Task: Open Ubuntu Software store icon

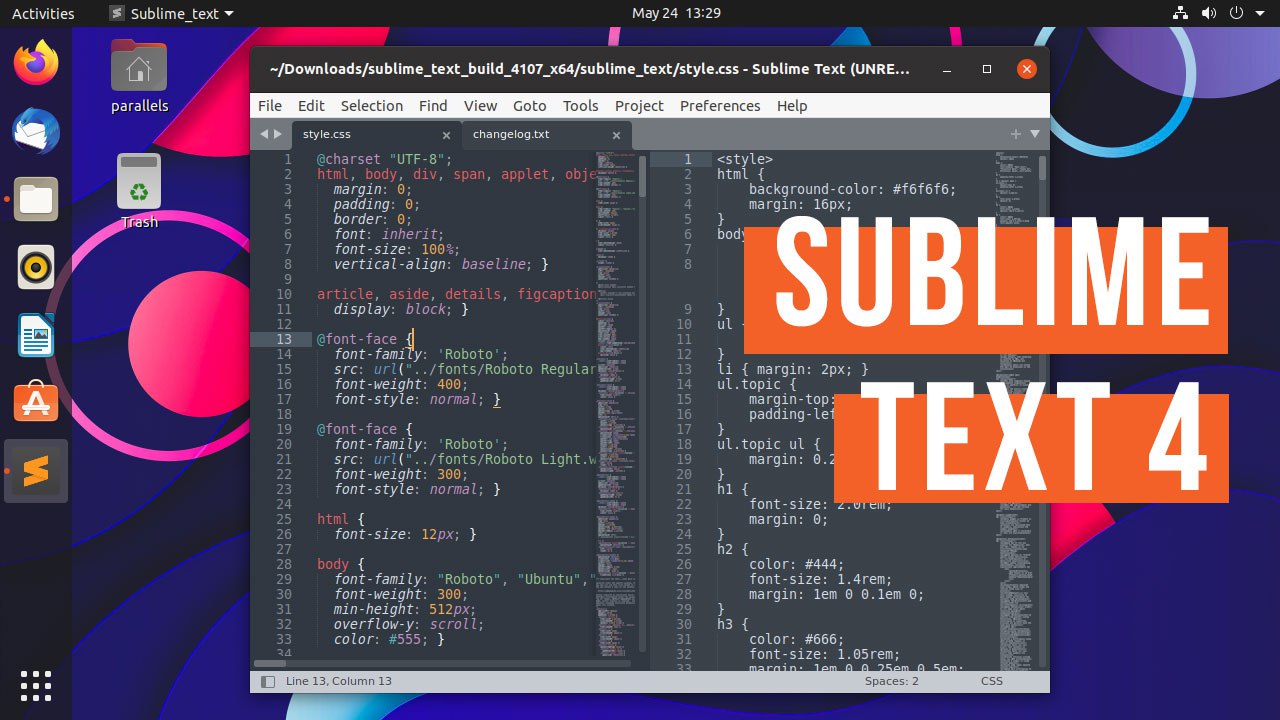Action: 36,403
